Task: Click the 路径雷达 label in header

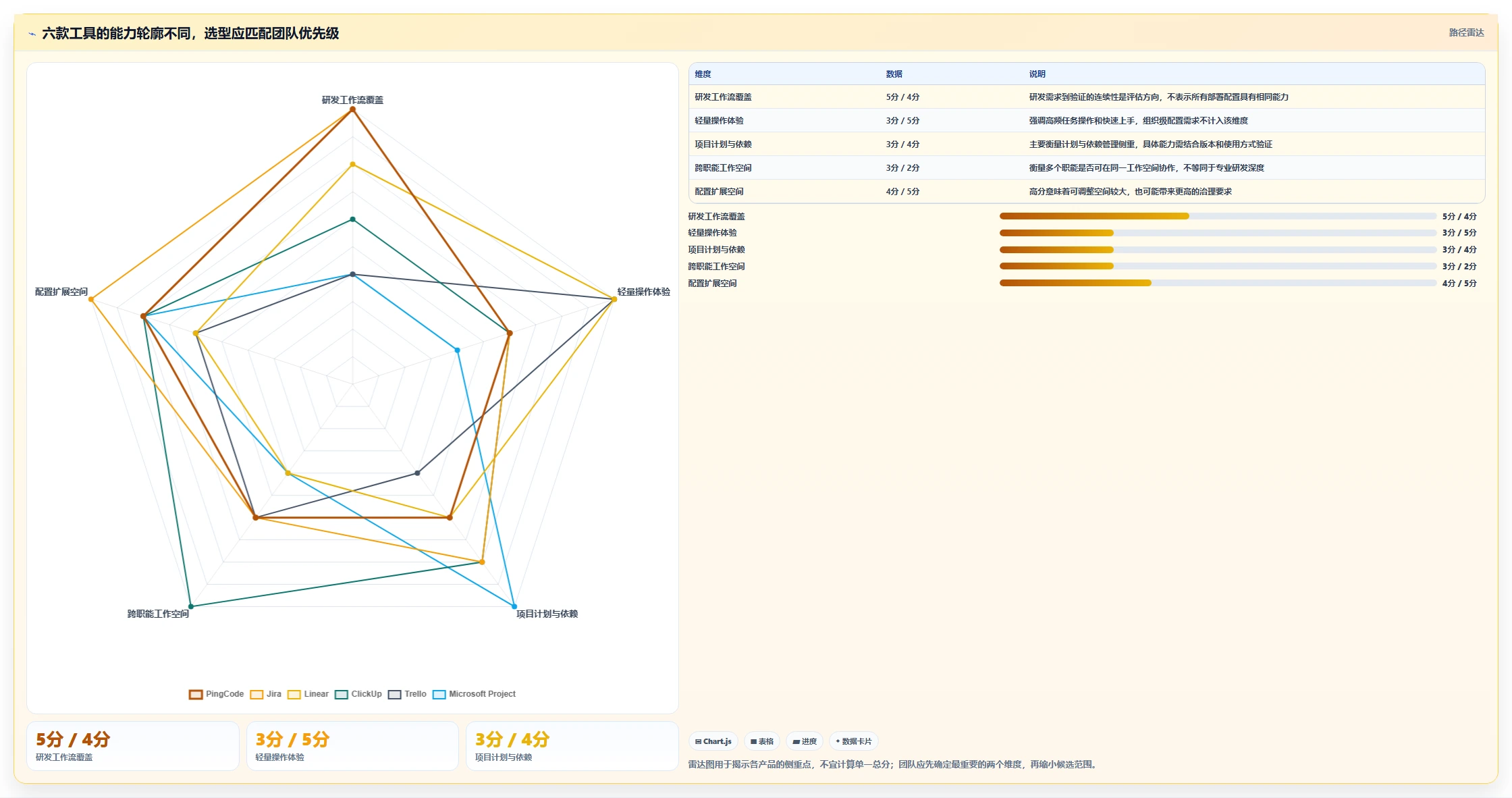Action: (x=1466, y=32)
